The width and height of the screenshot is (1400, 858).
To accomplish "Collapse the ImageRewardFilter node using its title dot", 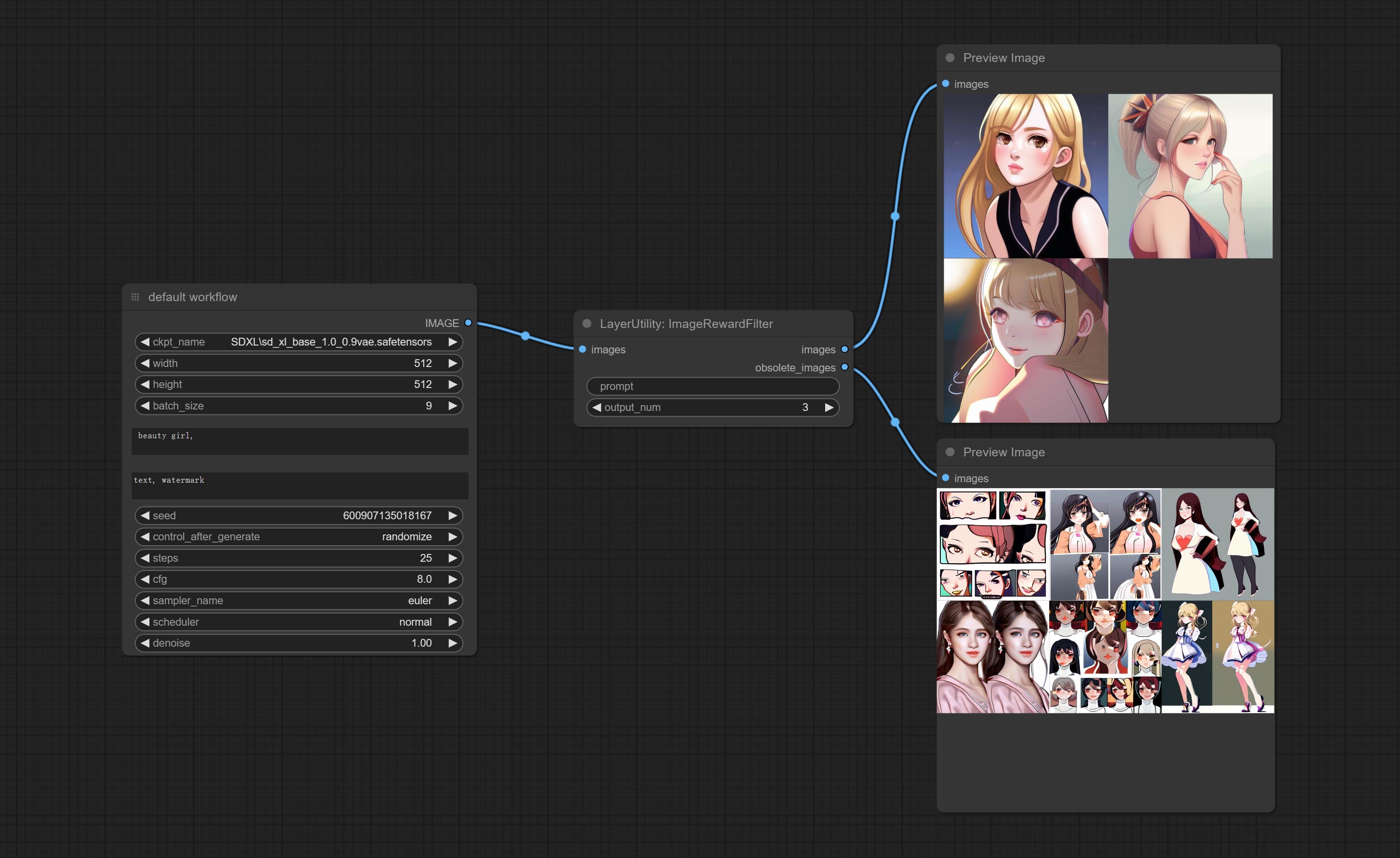I will coord(587,324).
